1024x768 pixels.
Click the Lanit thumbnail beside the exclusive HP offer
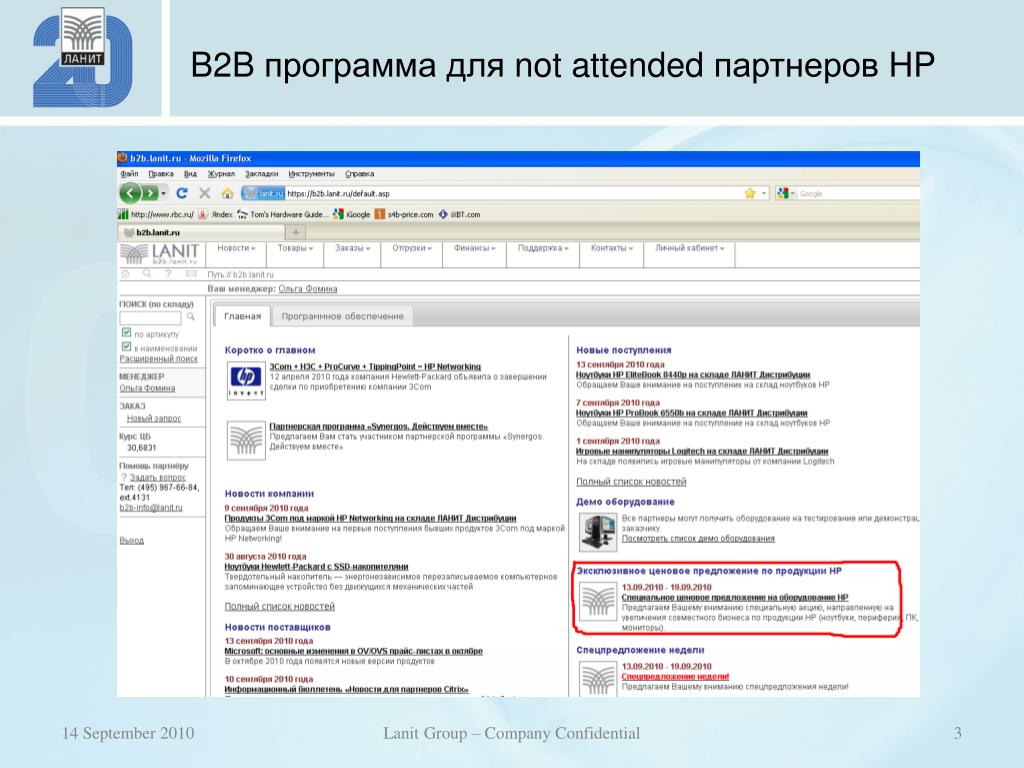point(598,601)
